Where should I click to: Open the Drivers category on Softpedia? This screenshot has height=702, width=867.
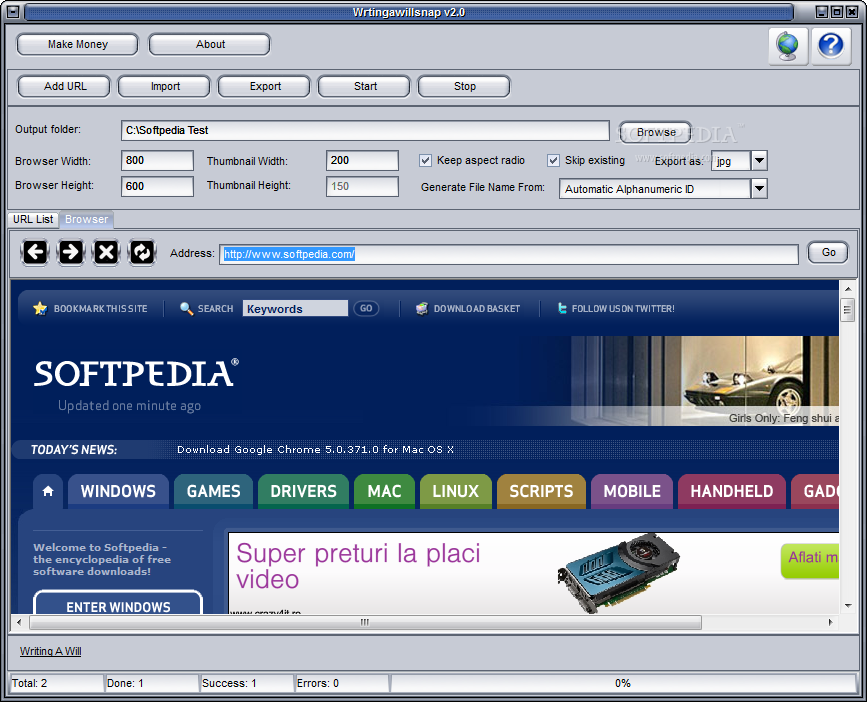(304, 491)
